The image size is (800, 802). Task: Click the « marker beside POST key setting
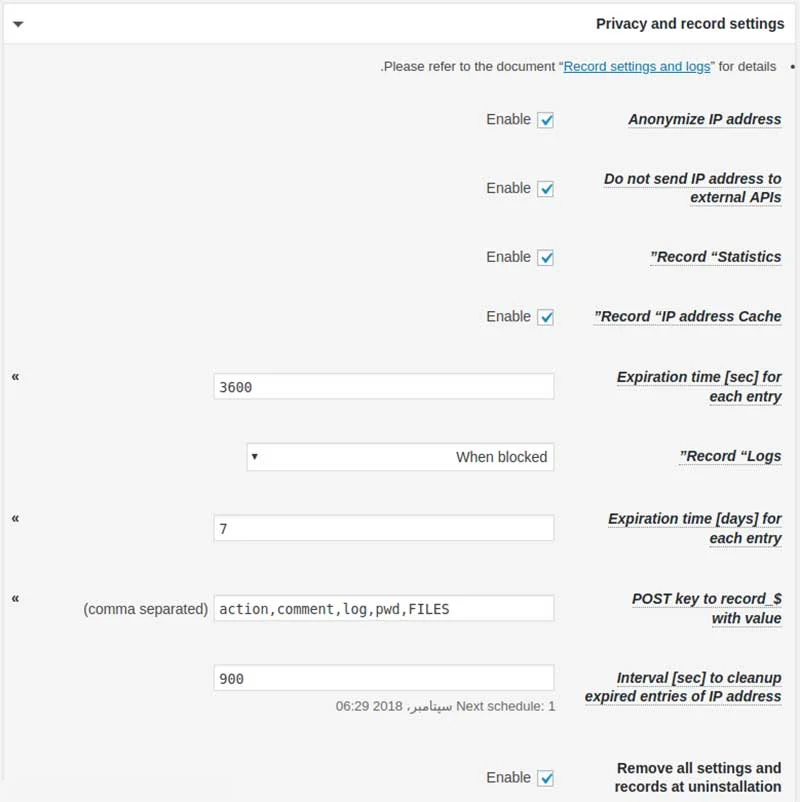[14, 599]
